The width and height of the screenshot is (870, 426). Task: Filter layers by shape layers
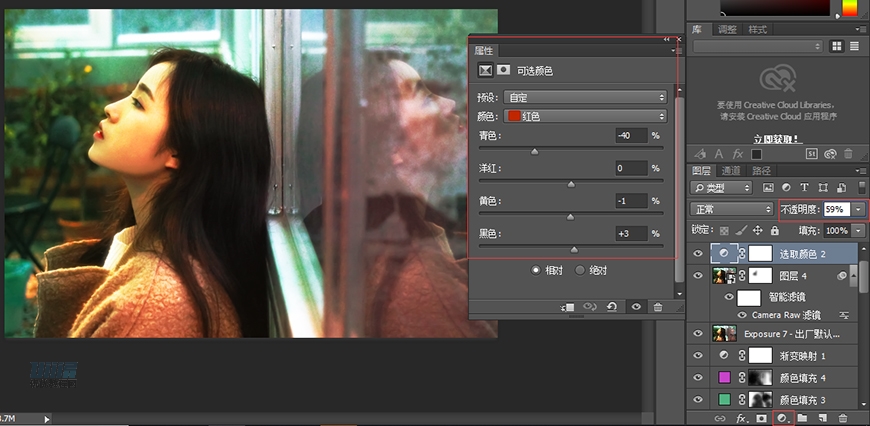pos(823,187)
